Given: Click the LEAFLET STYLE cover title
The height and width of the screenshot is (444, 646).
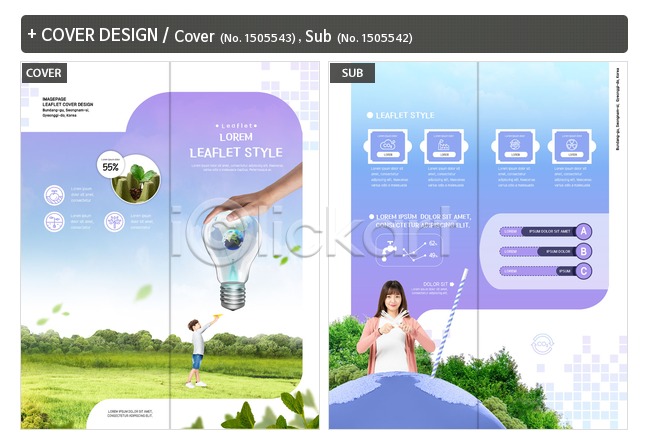Looking at the screenshot, I should pyautogui.click(x=236, y=153).
